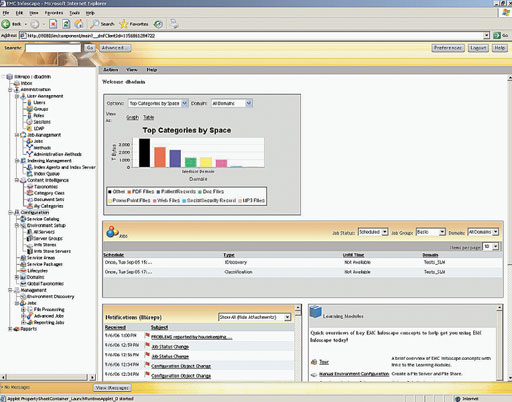Click the browser Back button
Image resolution: width=512 pixels, height=402 pixels.
tap(11, 24)
